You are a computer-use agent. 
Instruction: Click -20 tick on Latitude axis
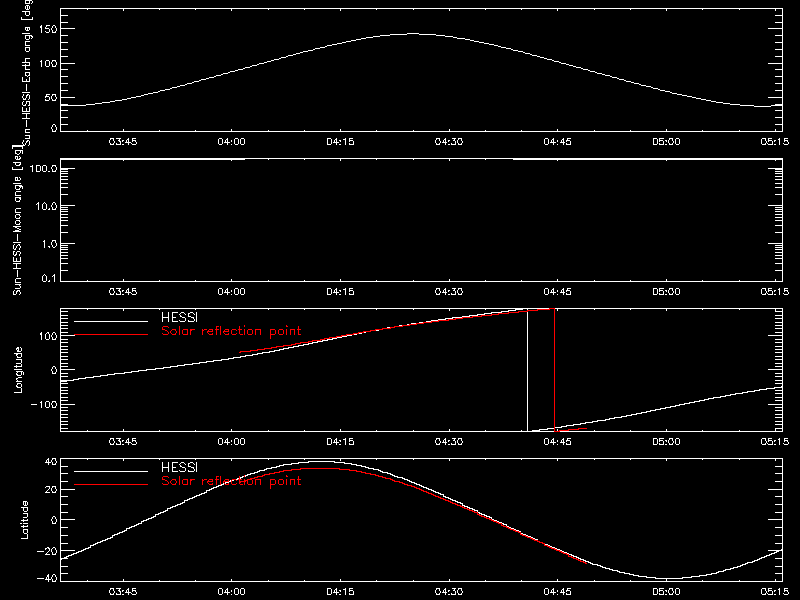click(47, 551)
